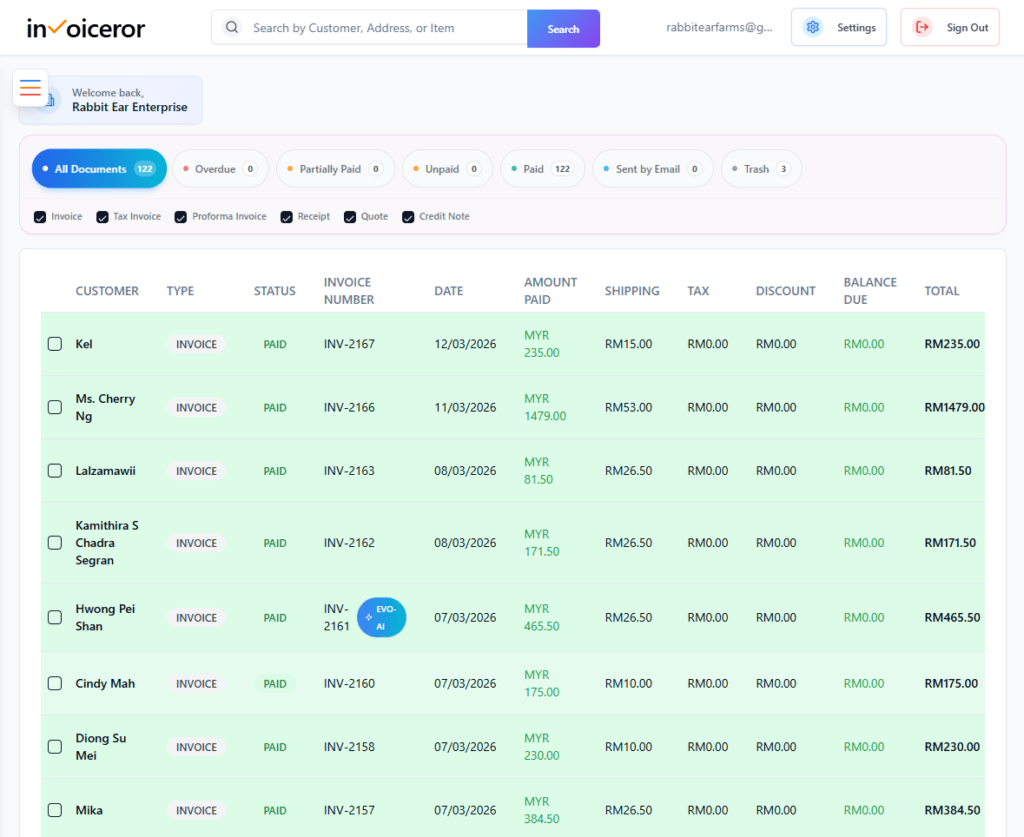Screen dimensions: 1024x837
Task: Click PAID status badge for Cindy Mah
Action: (x=275, y=684)
